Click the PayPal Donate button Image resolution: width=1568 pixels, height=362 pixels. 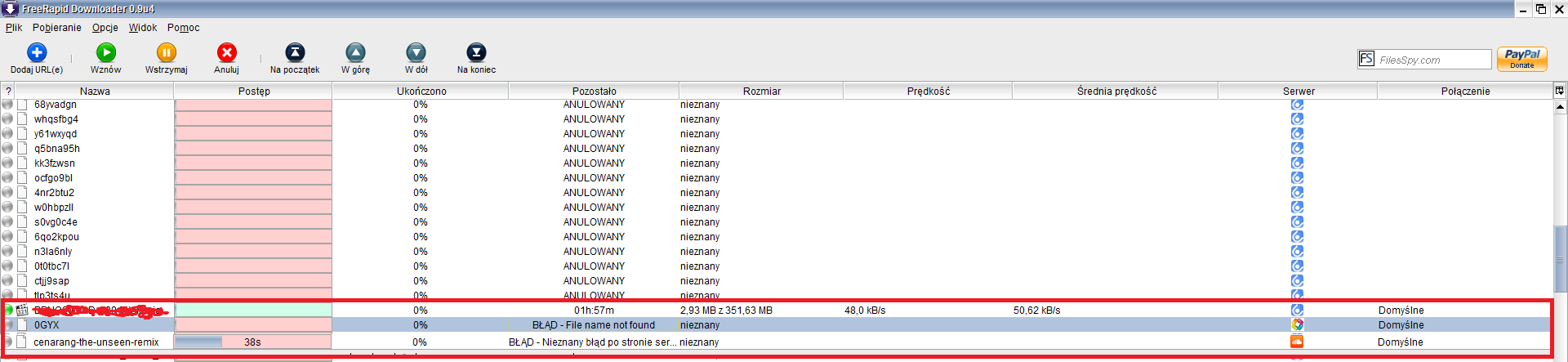1521,59
